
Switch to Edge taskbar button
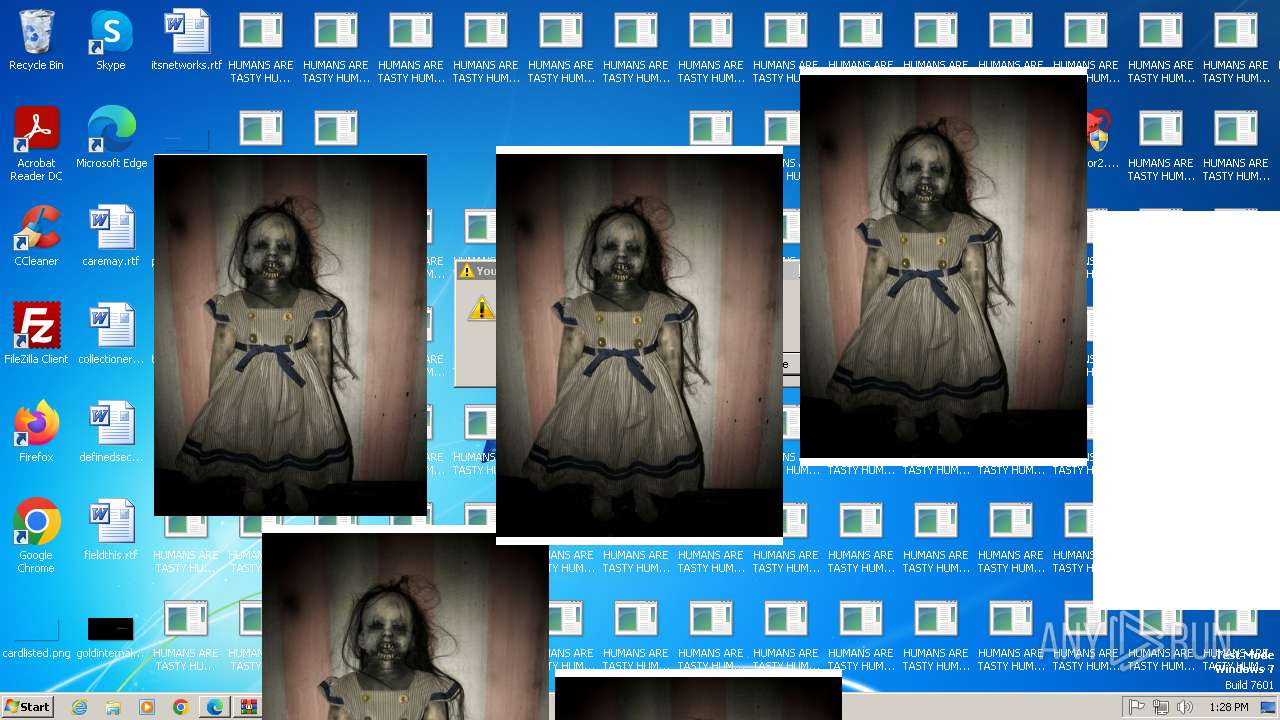click(x=215, y=707)
